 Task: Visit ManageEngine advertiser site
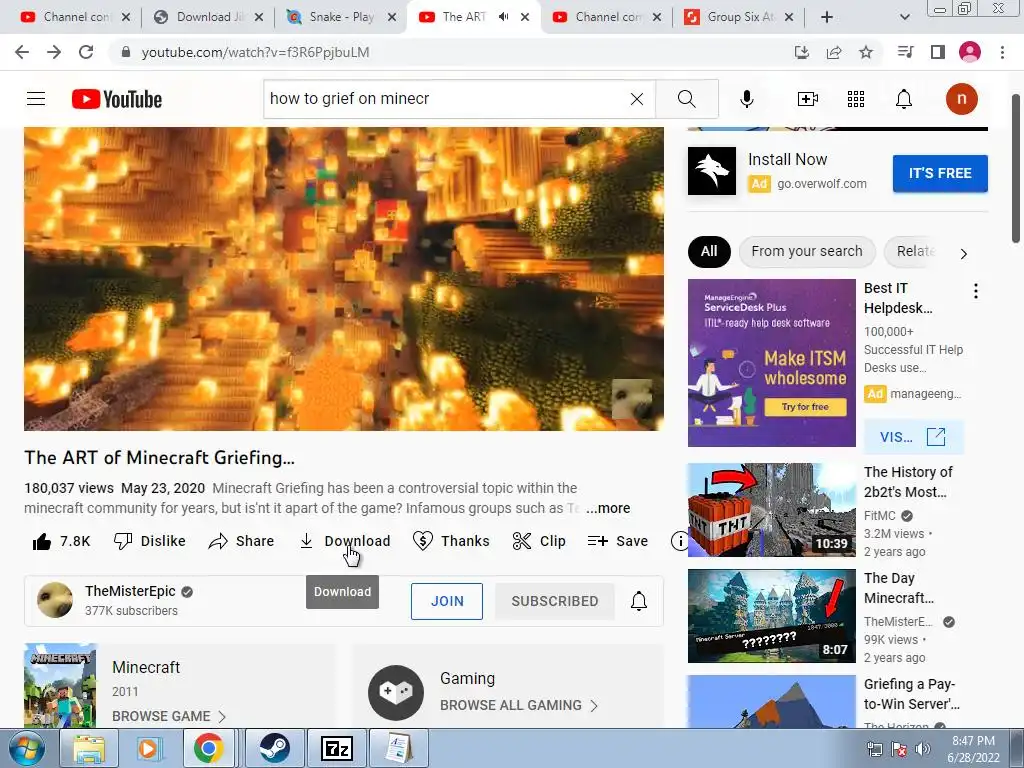(x=913, y=437)
